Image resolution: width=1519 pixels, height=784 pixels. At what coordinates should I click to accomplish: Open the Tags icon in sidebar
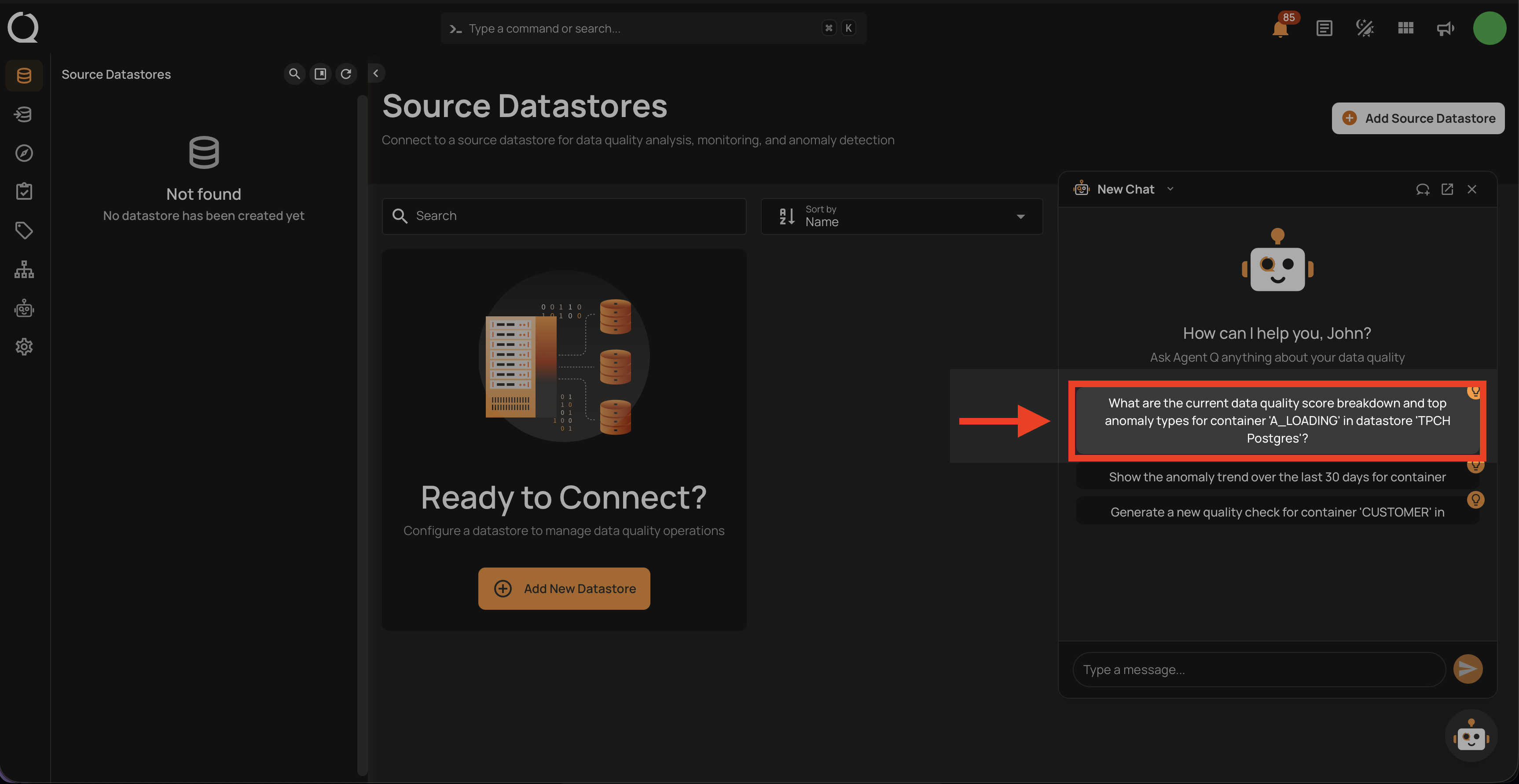tap(24, 231)
